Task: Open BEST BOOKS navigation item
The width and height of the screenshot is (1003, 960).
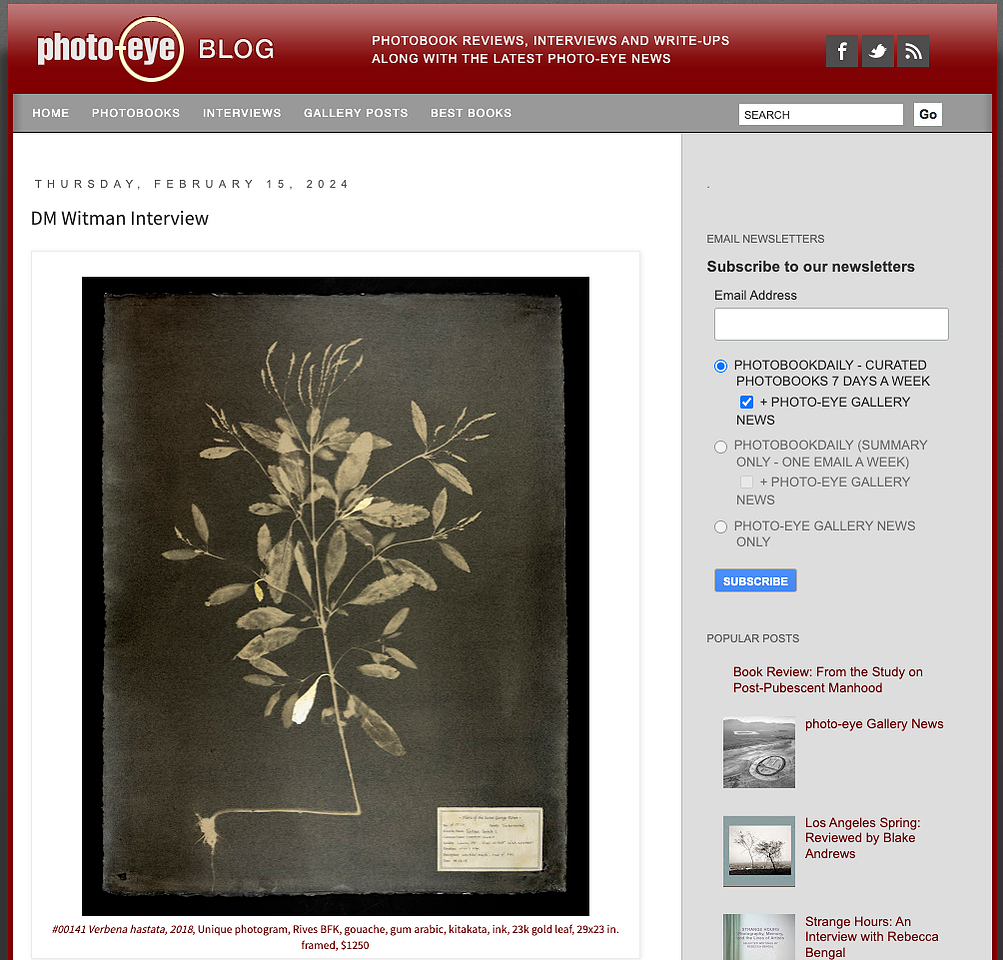Action: coord(471,113)
